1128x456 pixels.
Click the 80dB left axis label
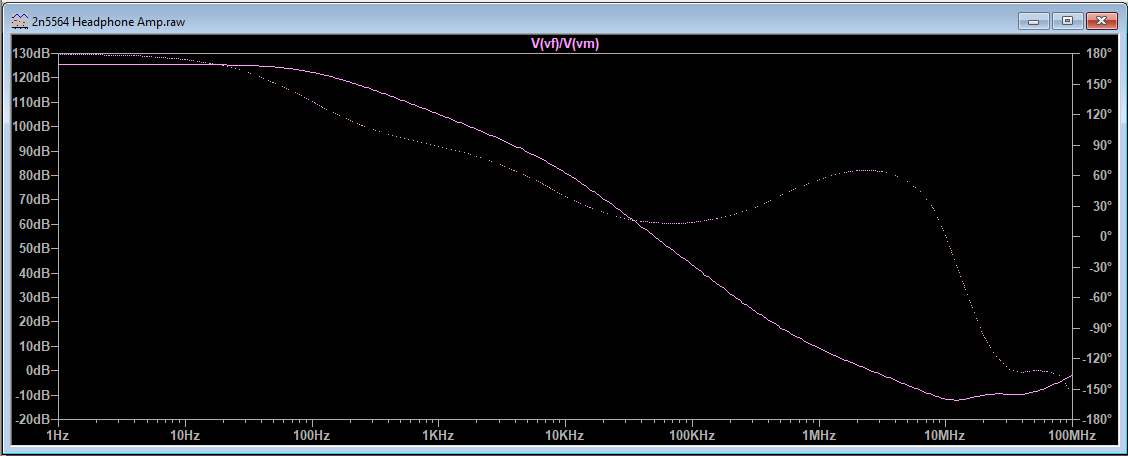coord(34,175)
